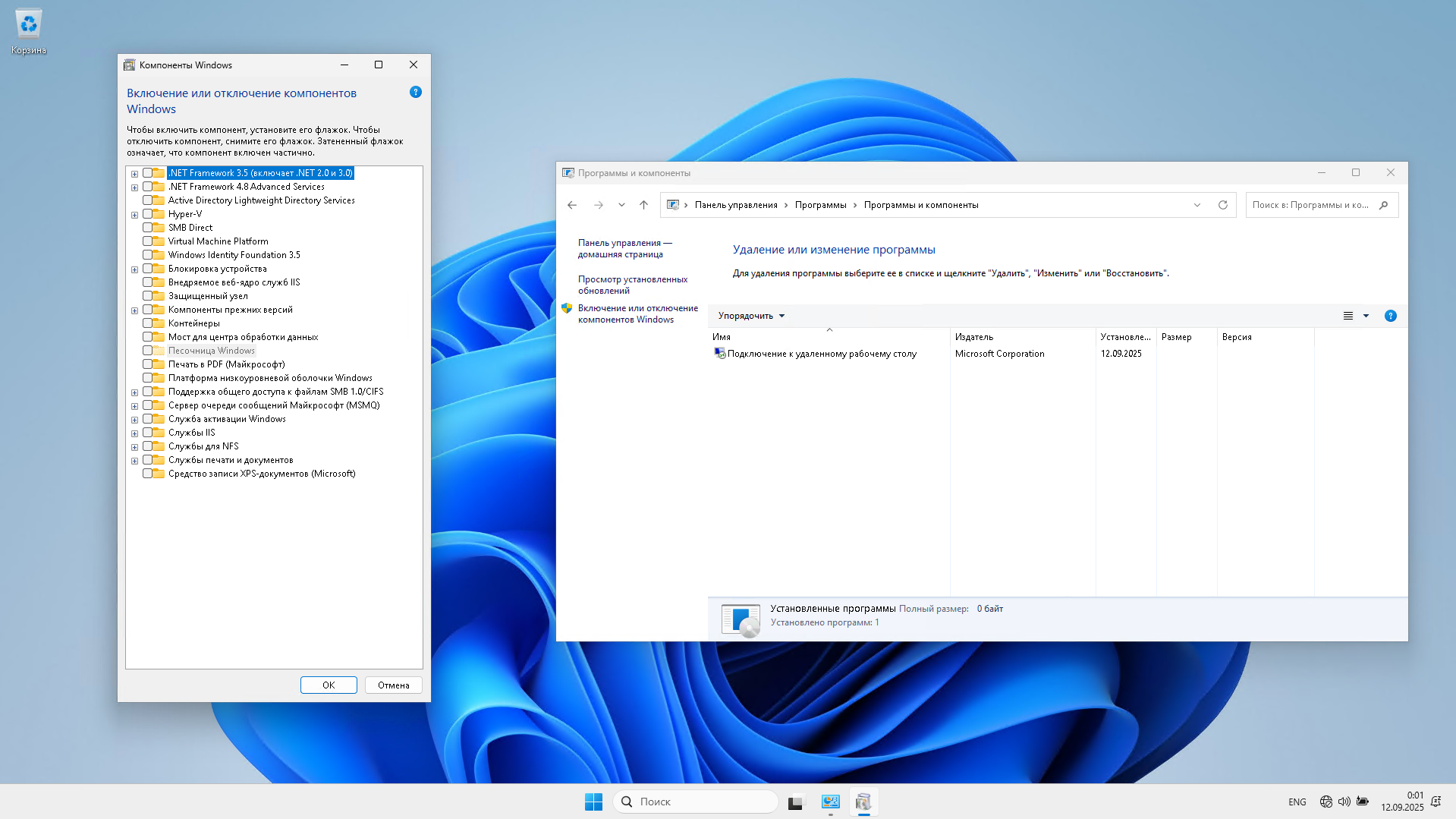
Task: Click the Control Panel icon in address bar
Action: click(673, 205)
